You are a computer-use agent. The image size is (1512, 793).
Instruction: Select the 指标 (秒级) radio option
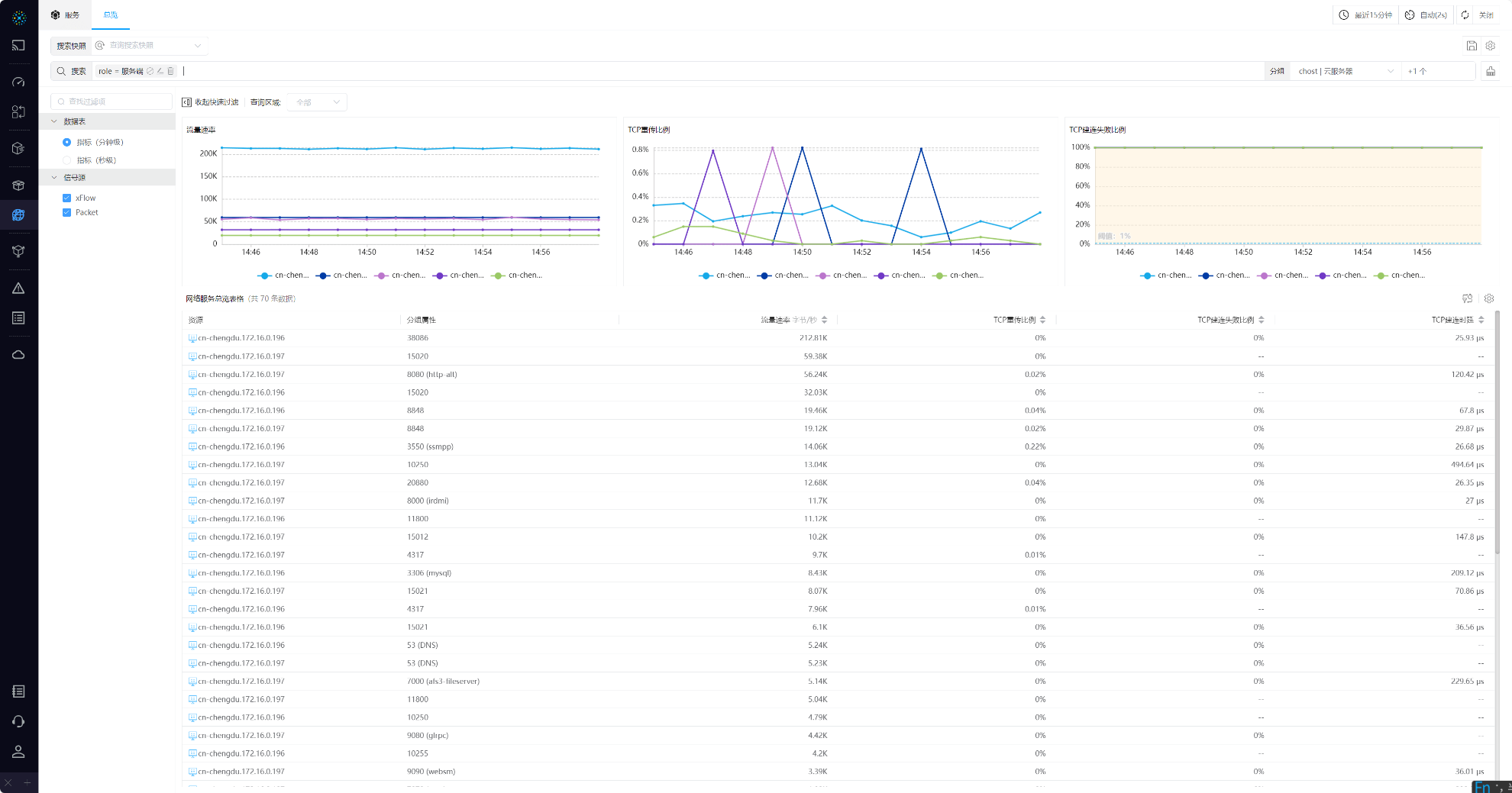(66, 160)
